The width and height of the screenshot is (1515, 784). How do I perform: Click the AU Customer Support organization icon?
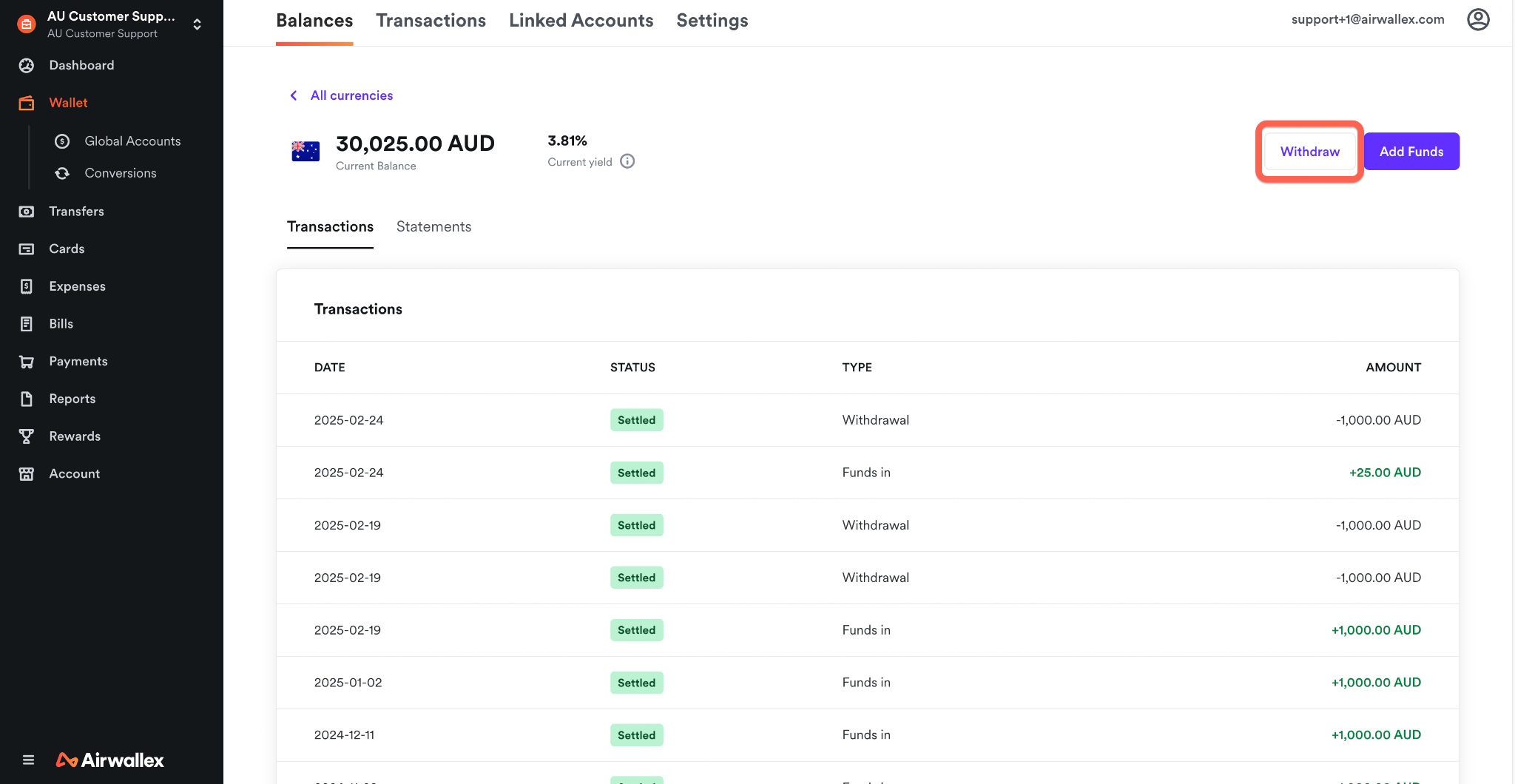click(27, 24)
